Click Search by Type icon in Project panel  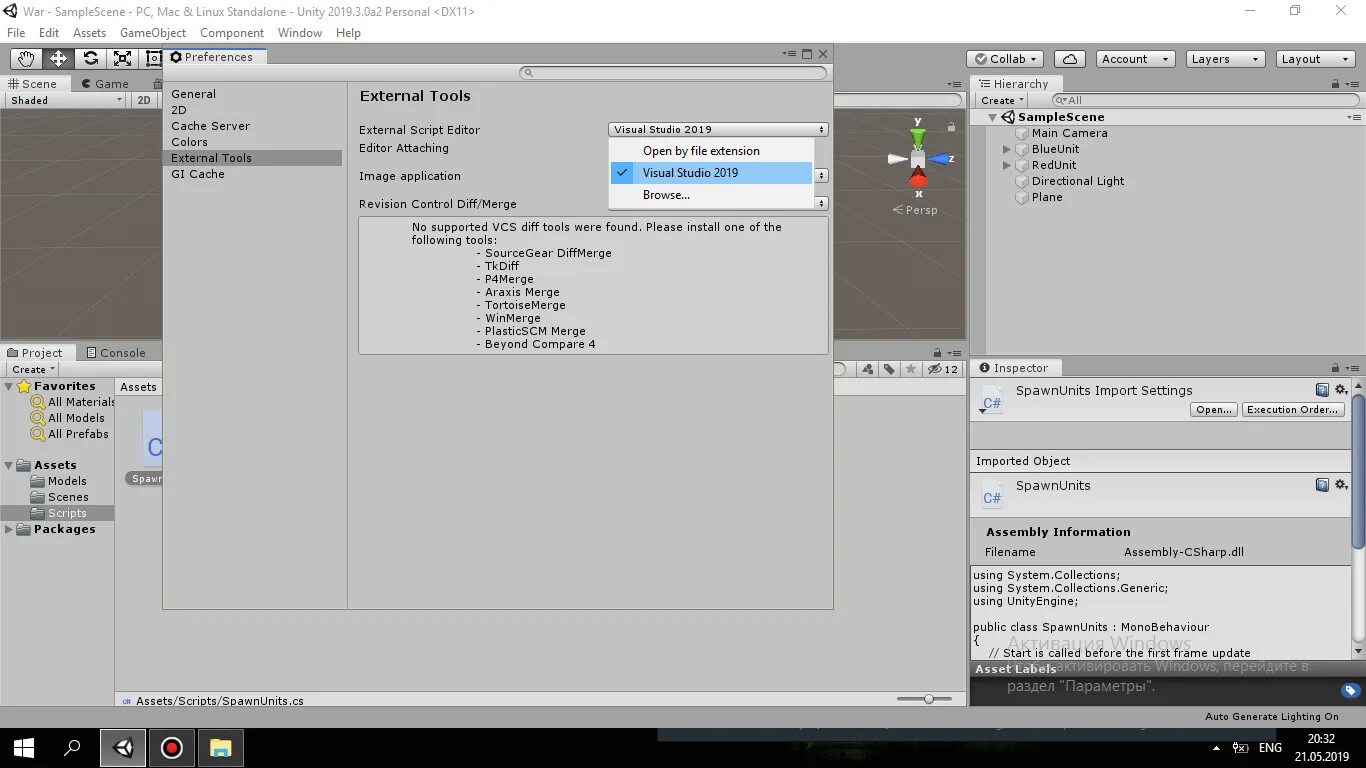867,369
